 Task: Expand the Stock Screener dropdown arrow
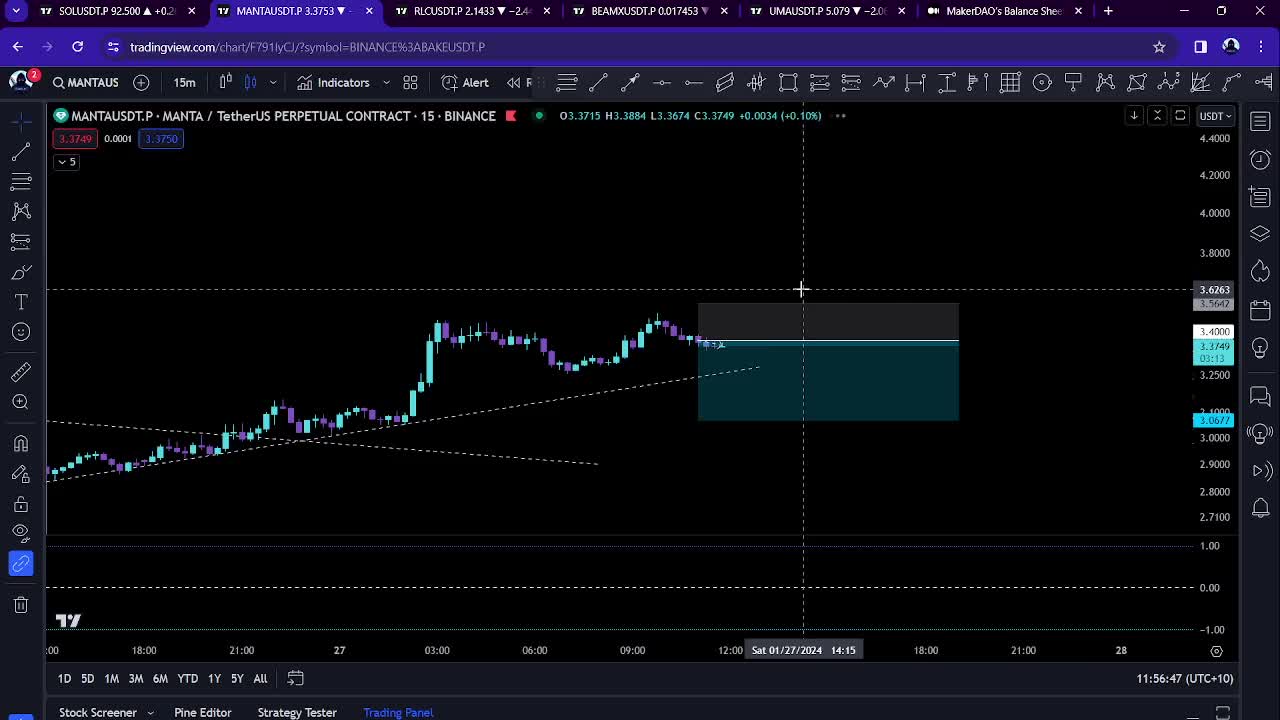[151, 712]
